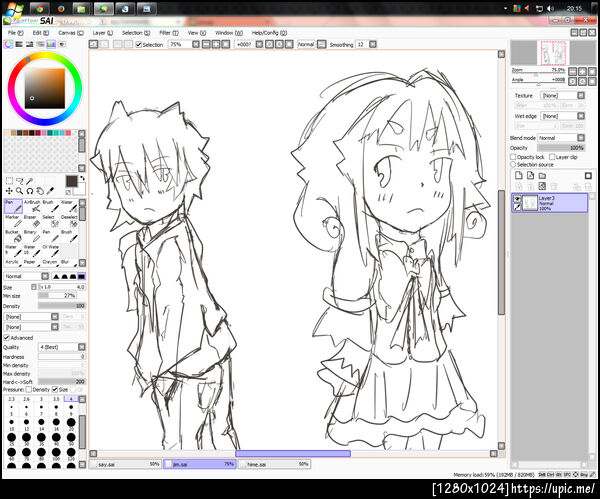
Task: Enable Opacity lock checkbox
Action: pos(513,157)
